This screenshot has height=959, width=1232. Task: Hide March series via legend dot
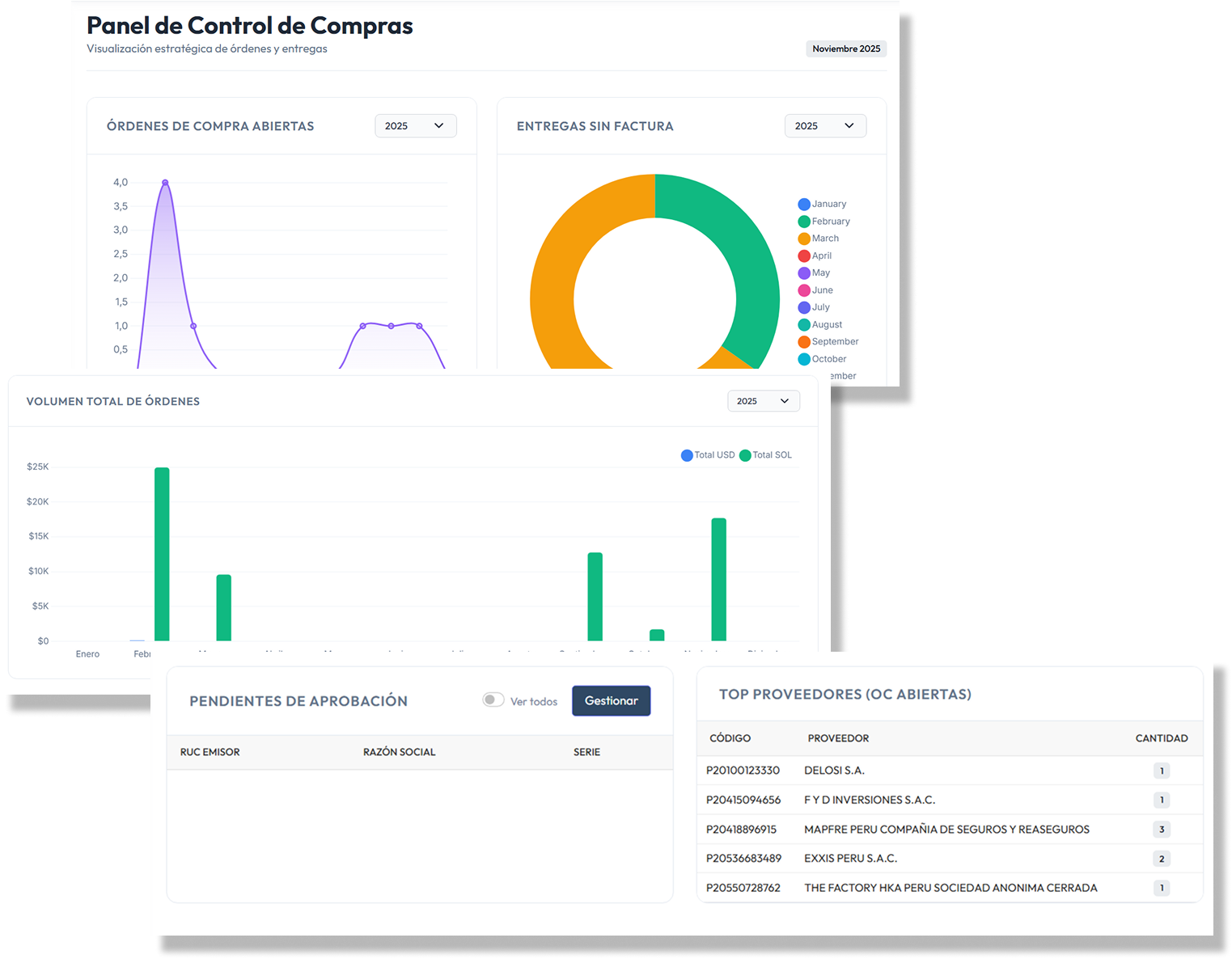804,239
